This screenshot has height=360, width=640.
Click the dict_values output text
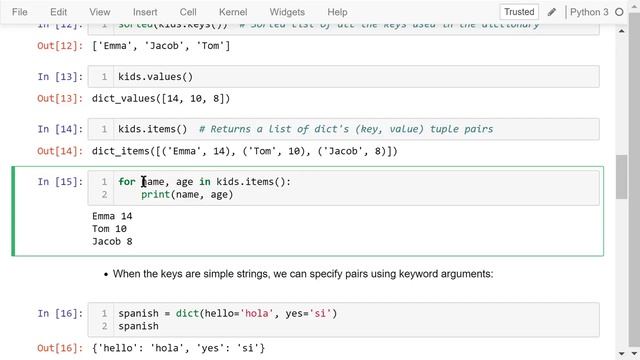pyautogui.click(x=161, y=98)
